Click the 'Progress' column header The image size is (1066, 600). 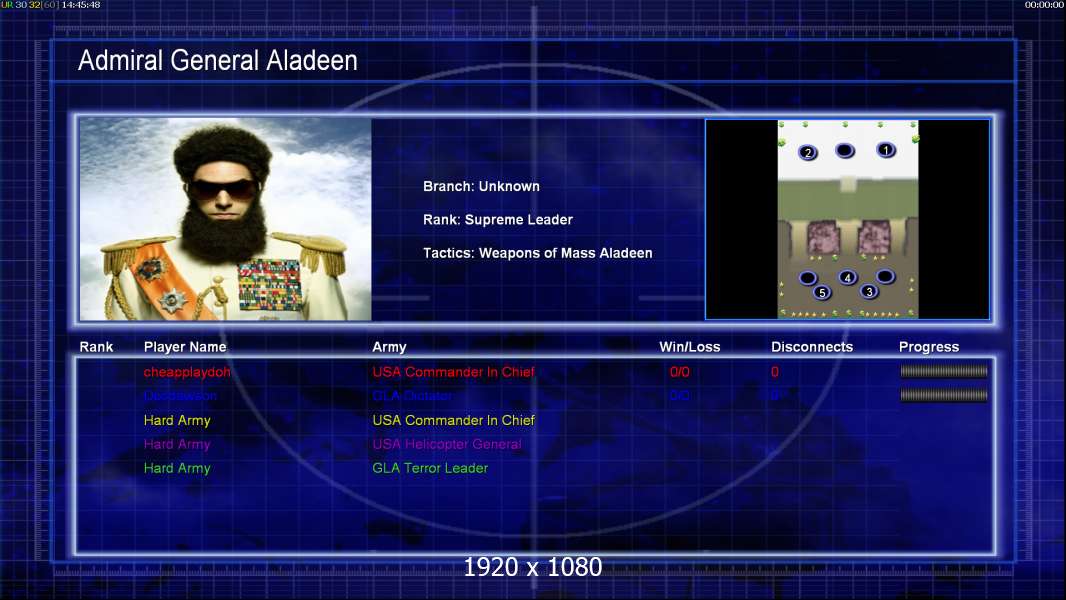(x=929, y=347)
